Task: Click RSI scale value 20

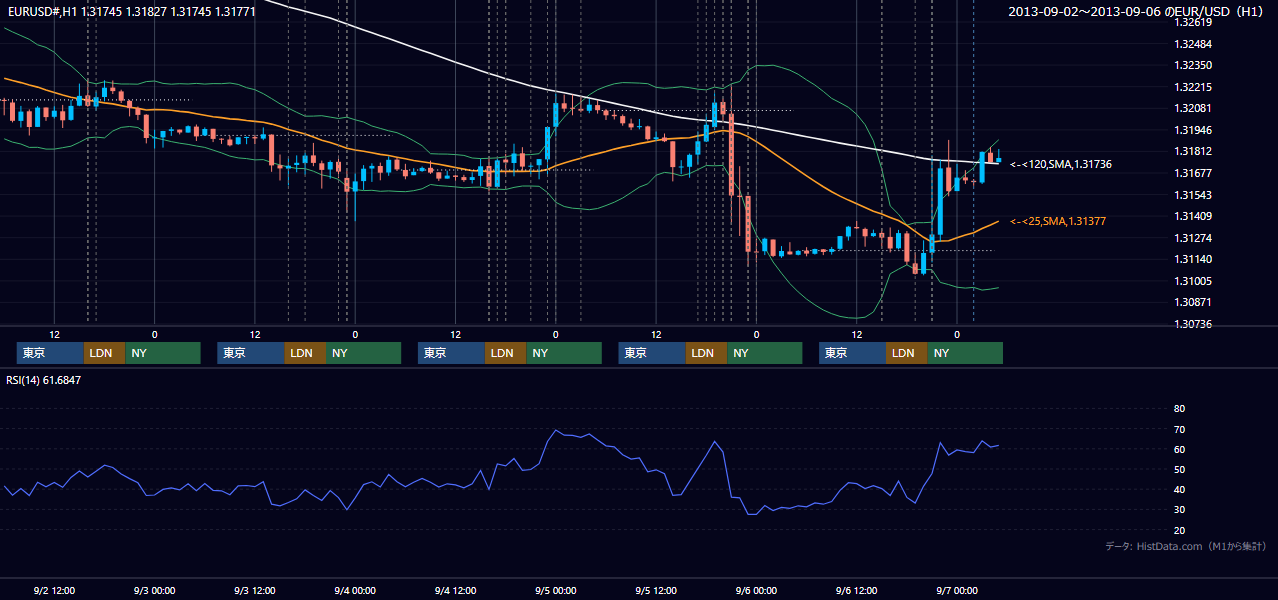Action: pyautogui.click(x=1179, y=531)
